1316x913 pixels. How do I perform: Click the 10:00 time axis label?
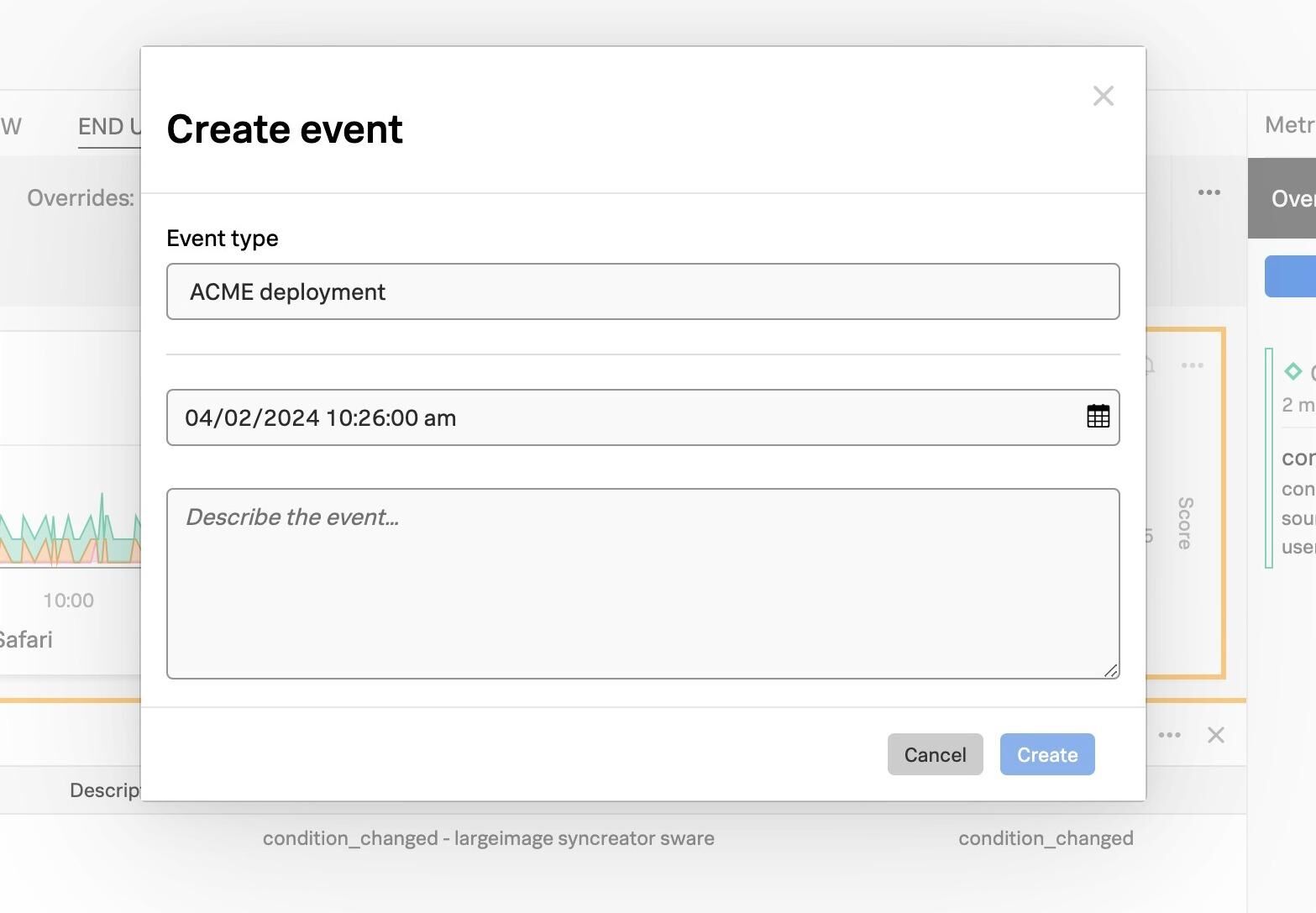pyautogui.click(x=69, y=601)
